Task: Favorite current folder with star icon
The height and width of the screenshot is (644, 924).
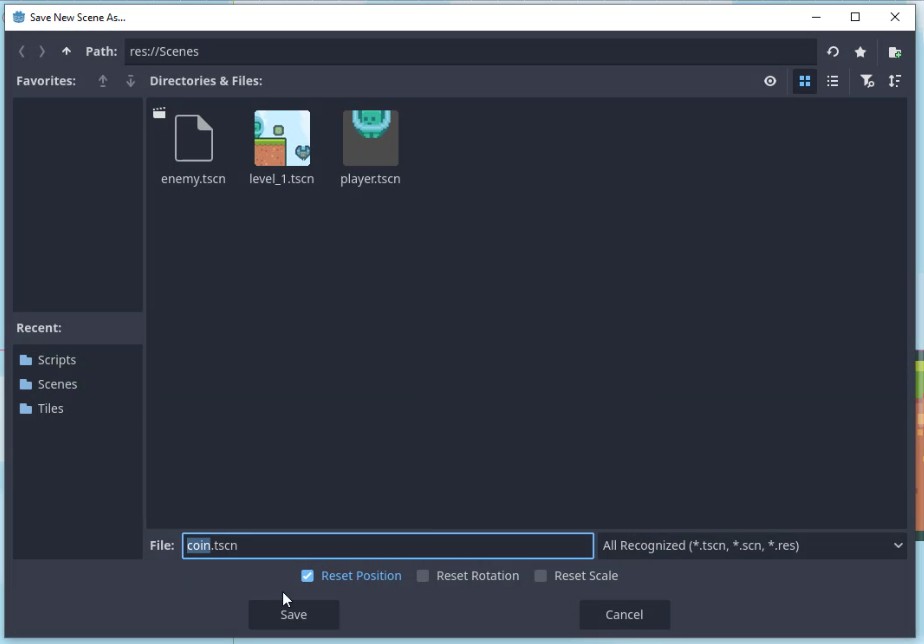Action: [860, 52]
